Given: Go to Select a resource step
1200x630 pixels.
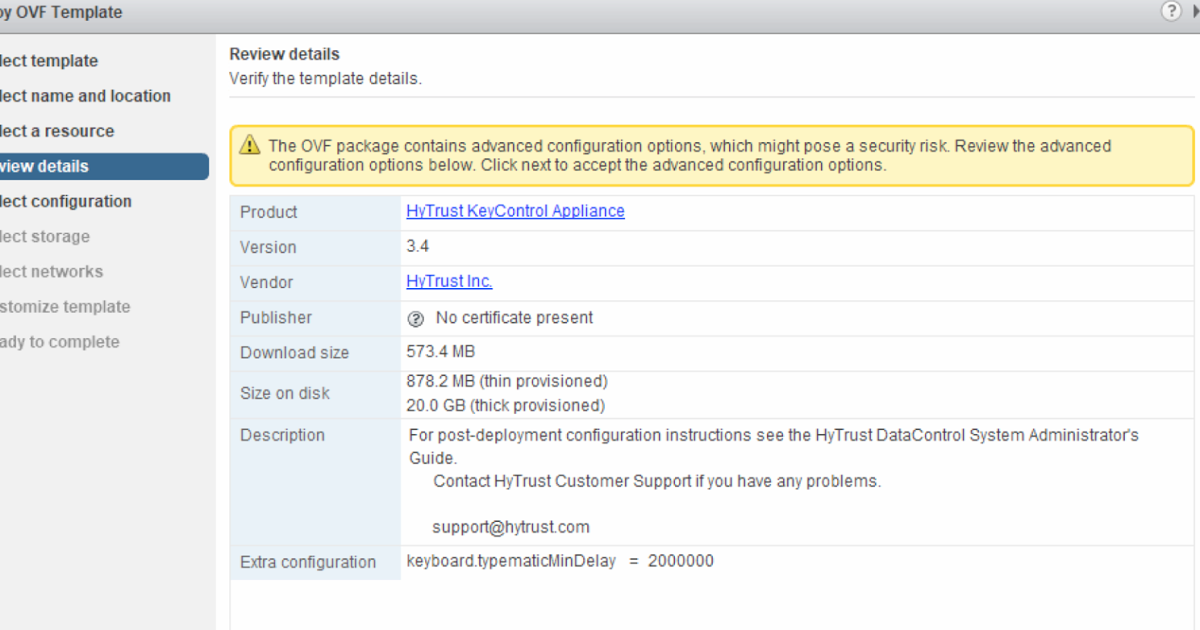Looking at the screenshot, I should point(58,131).
